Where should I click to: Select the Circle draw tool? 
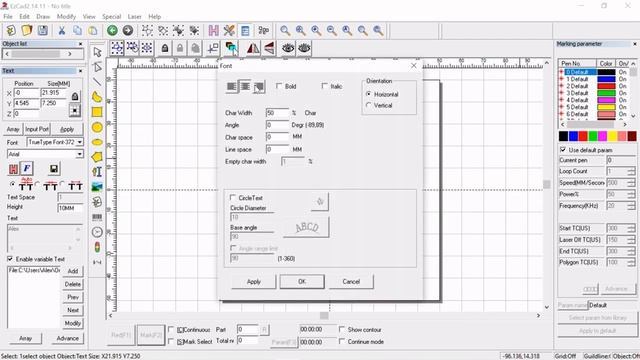(97, 127)
